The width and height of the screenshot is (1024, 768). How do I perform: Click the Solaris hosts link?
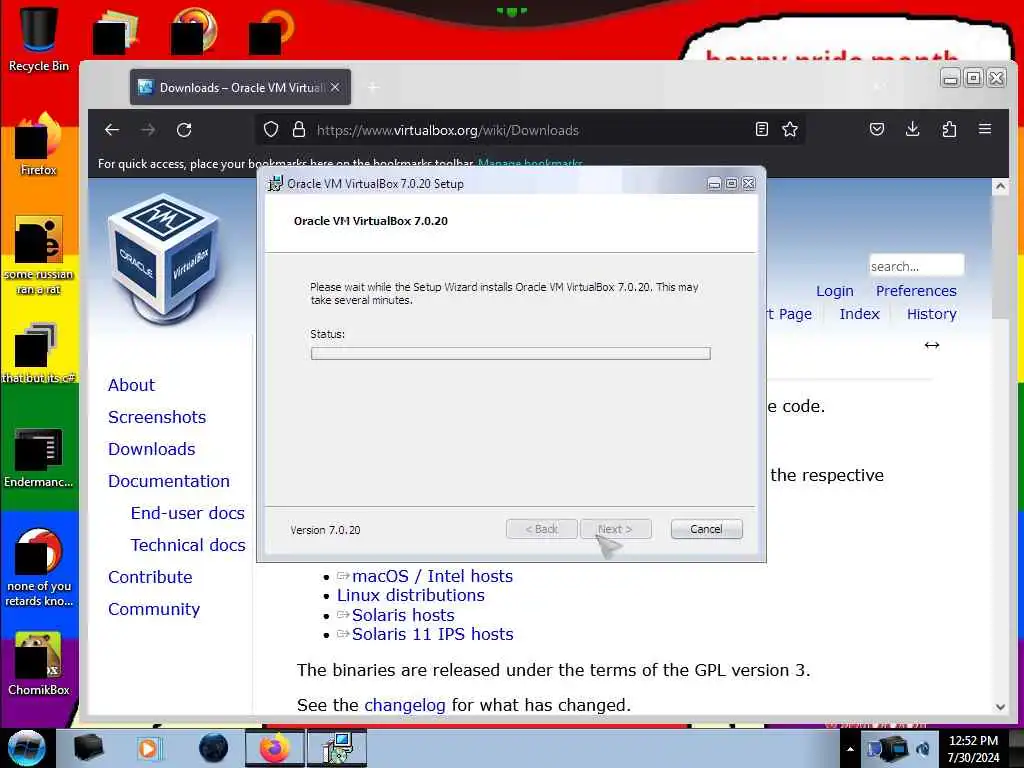pos(403,615)
